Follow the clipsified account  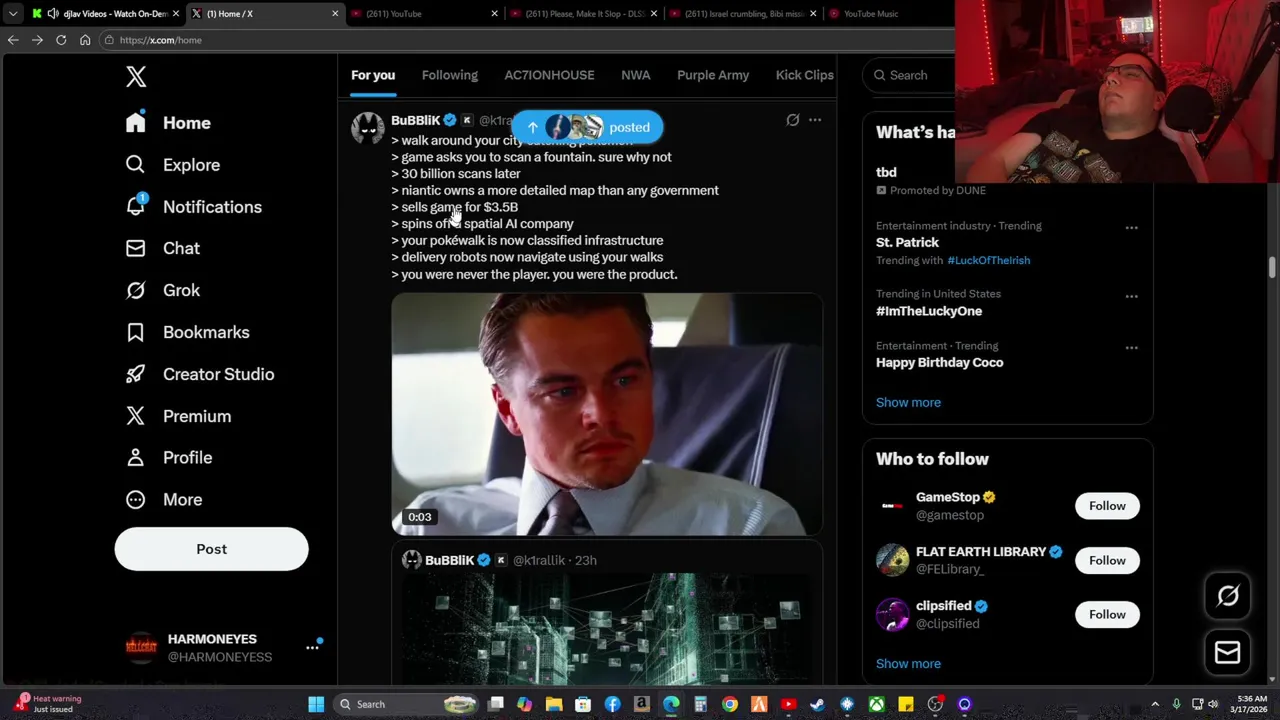click(1107, 614)
